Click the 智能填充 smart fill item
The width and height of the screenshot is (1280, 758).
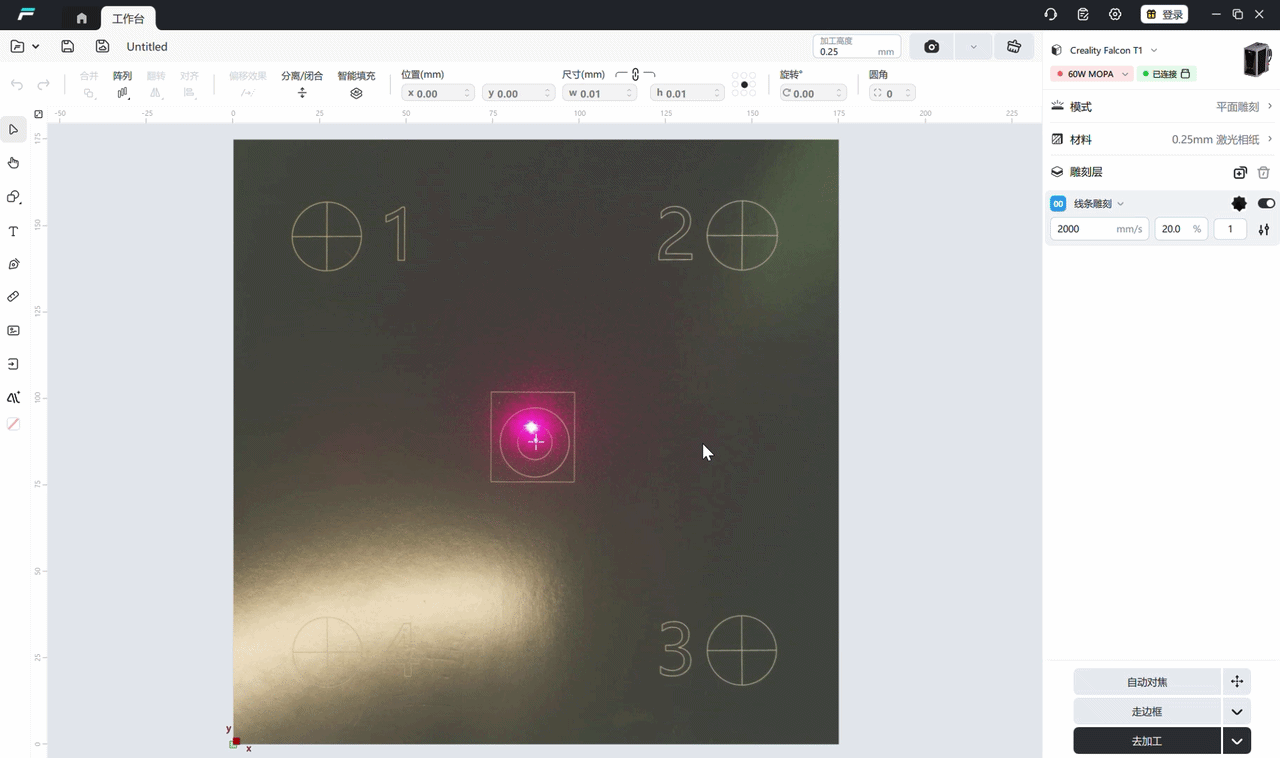click(356, 84)
